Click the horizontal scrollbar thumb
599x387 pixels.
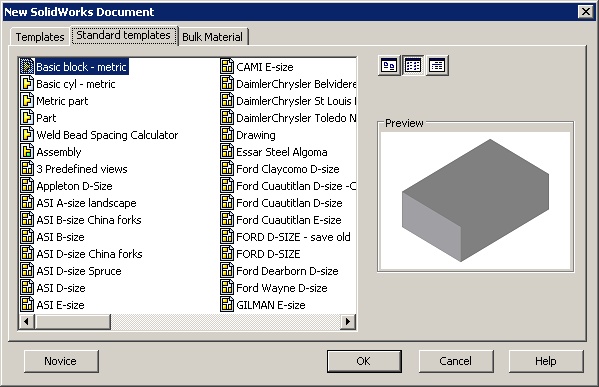click(73, 321)
